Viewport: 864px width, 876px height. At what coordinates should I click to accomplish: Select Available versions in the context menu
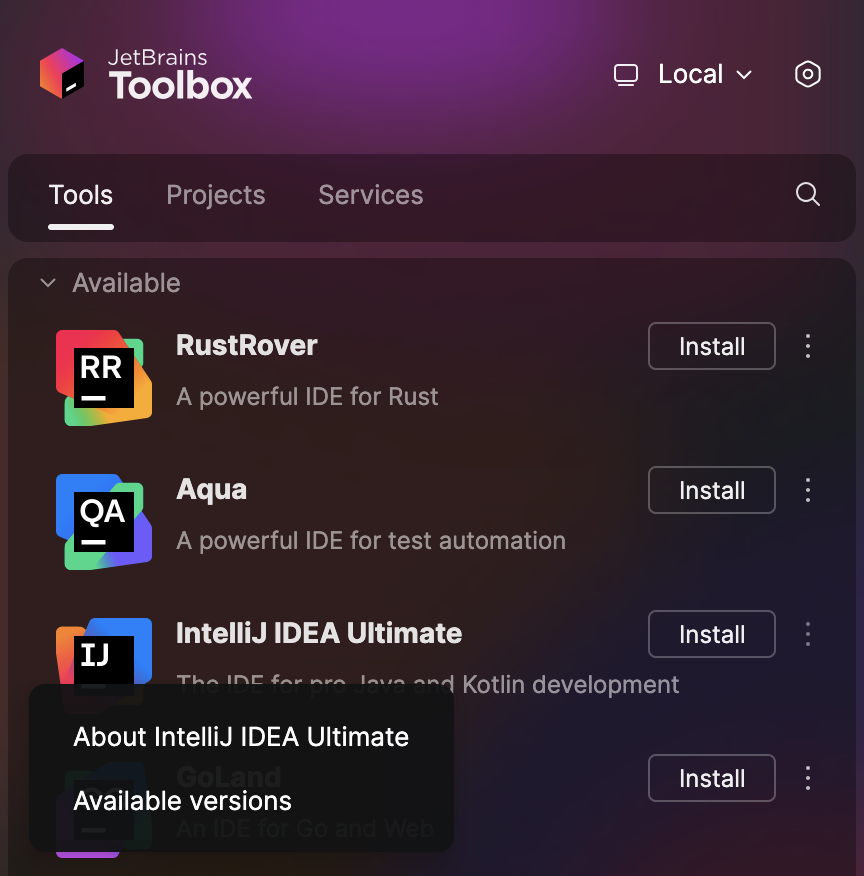pyautogui.click(x=181, y=801)
